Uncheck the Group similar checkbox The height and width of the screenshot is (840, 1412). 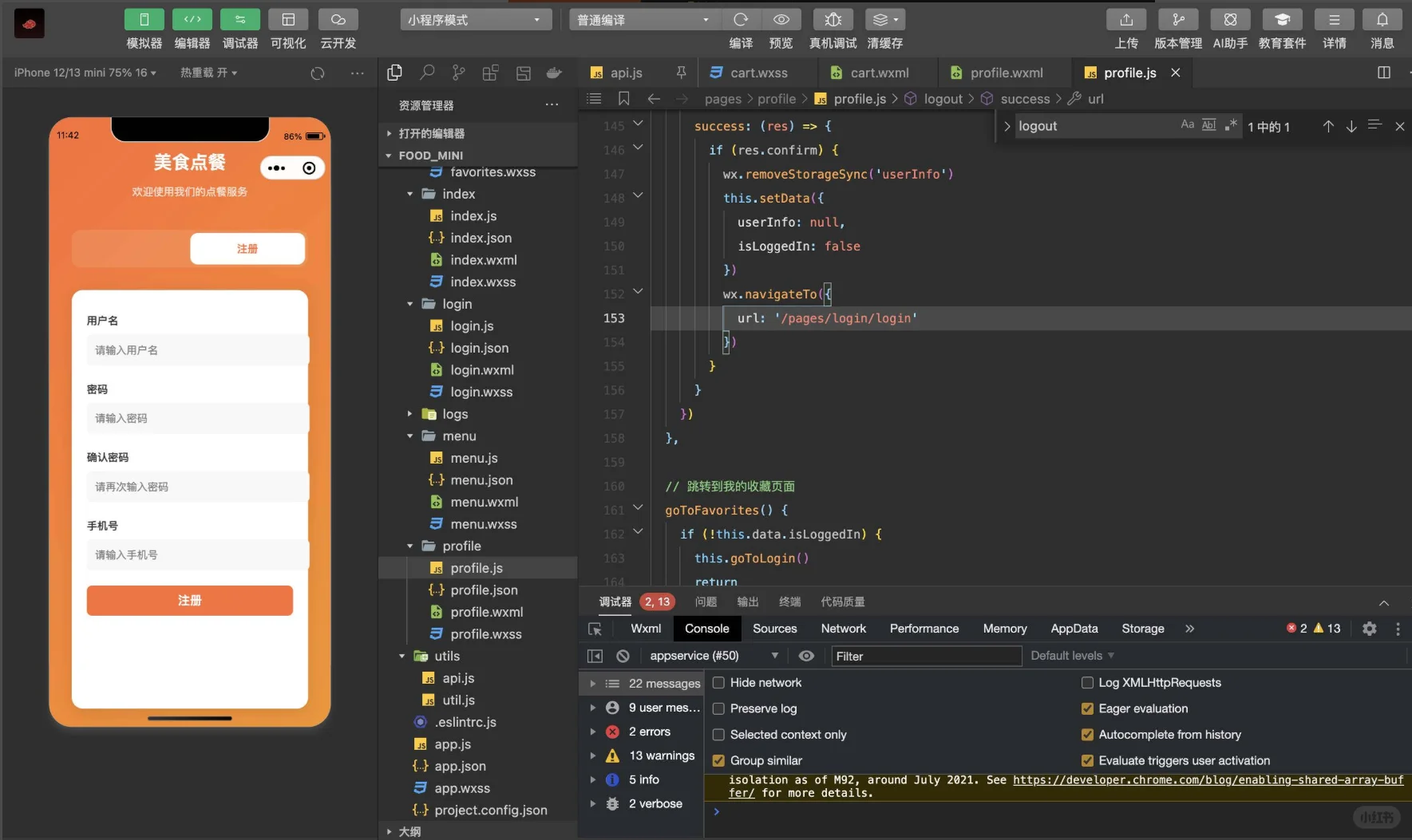718,760
